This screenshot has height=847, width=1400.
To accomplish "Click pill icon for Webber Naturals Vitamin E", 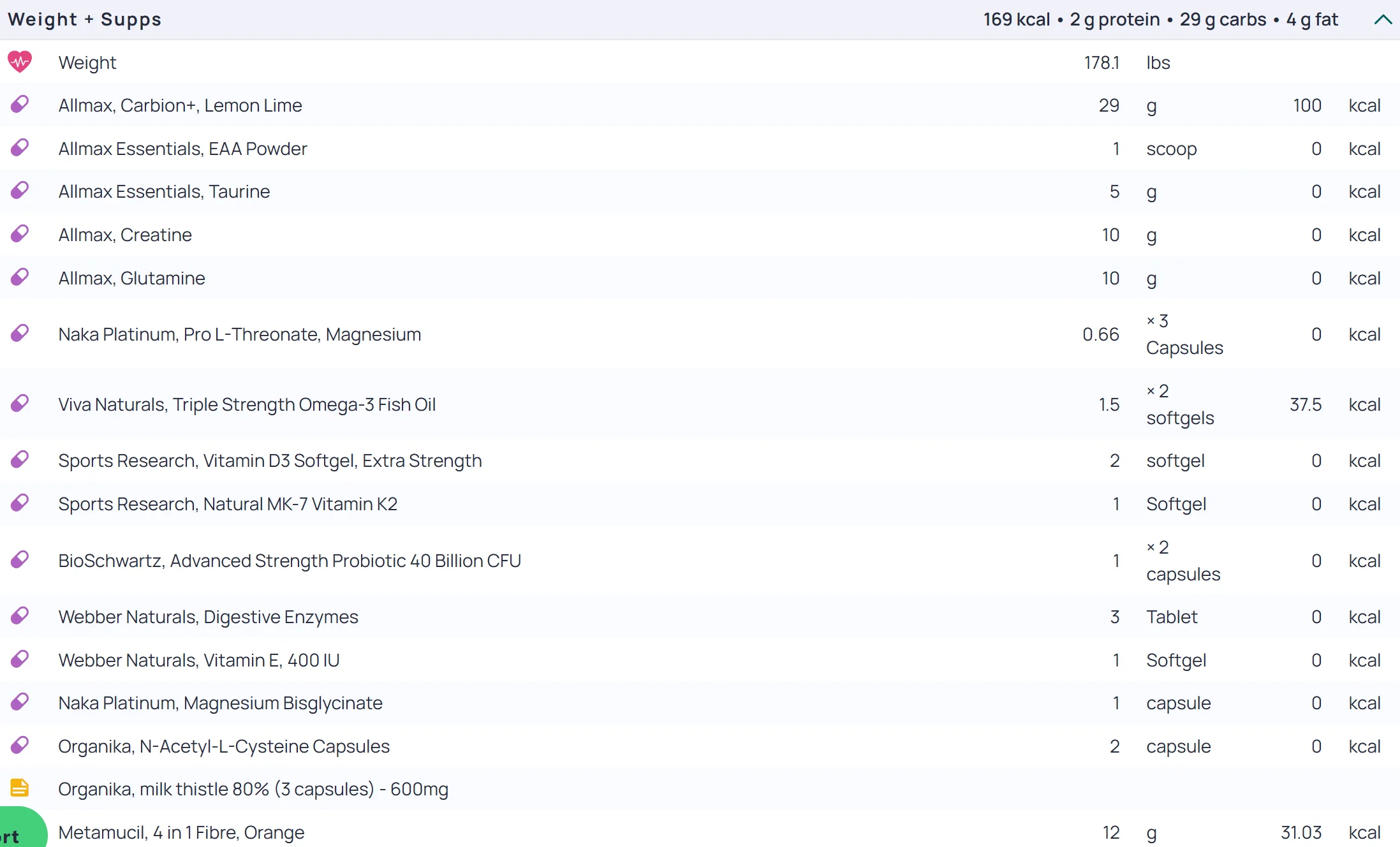I will point(20,659).
